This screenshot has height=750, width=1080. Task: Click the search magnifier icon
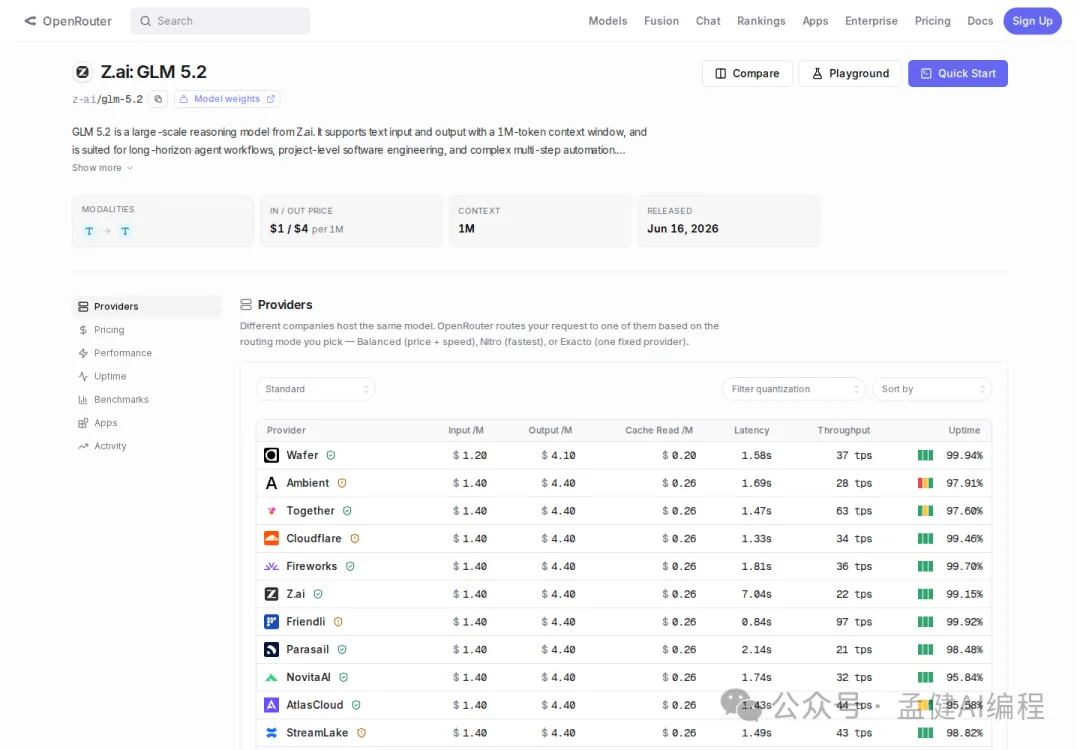(x=145, y=21)
